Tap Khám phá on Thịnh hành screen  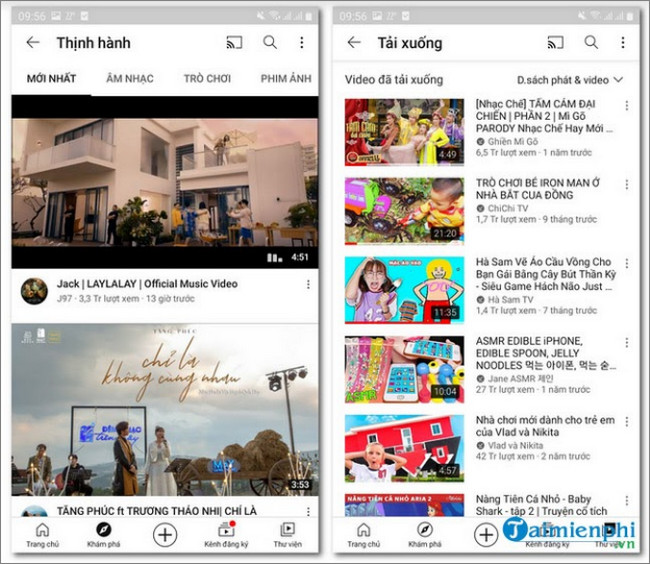point(104,535)
